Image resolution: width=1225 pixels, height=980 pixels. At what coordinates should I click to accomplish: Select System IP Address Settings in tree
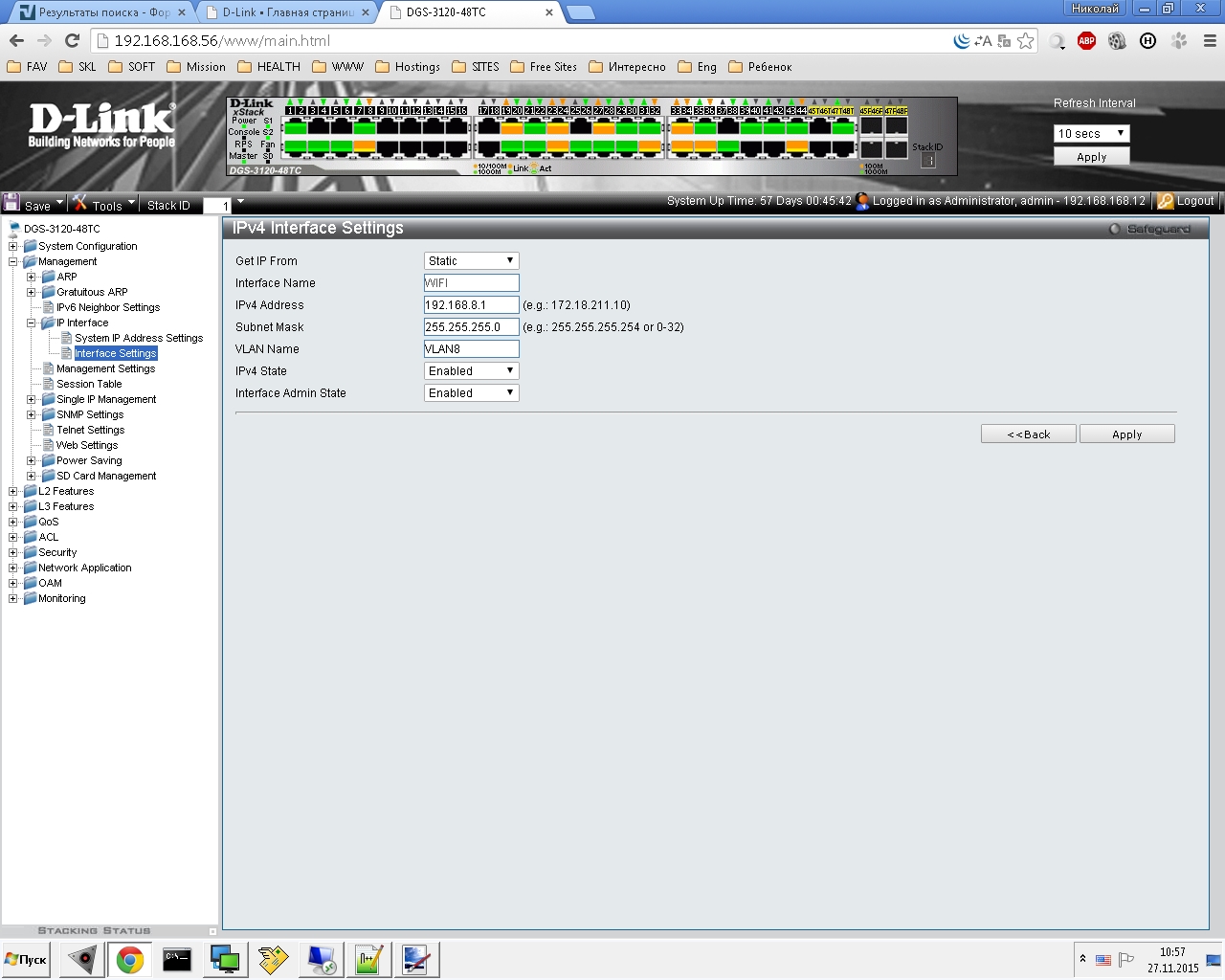(x=139, y=338)
